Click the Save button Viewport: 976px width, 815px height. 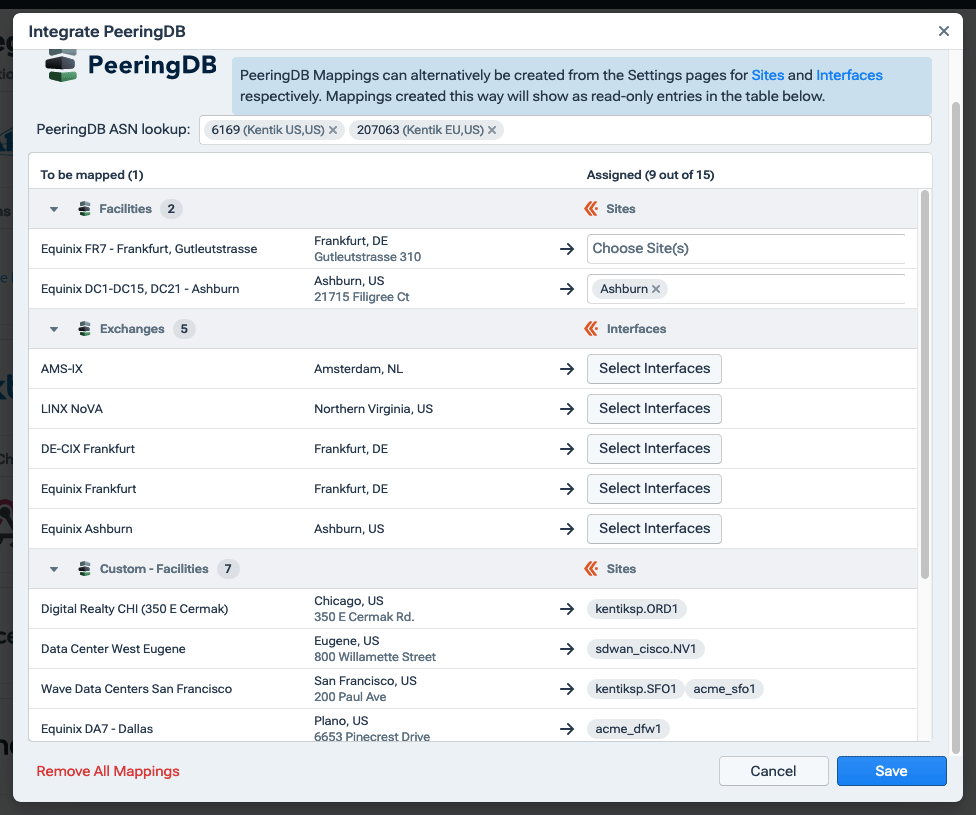click(x=890, y=770)
